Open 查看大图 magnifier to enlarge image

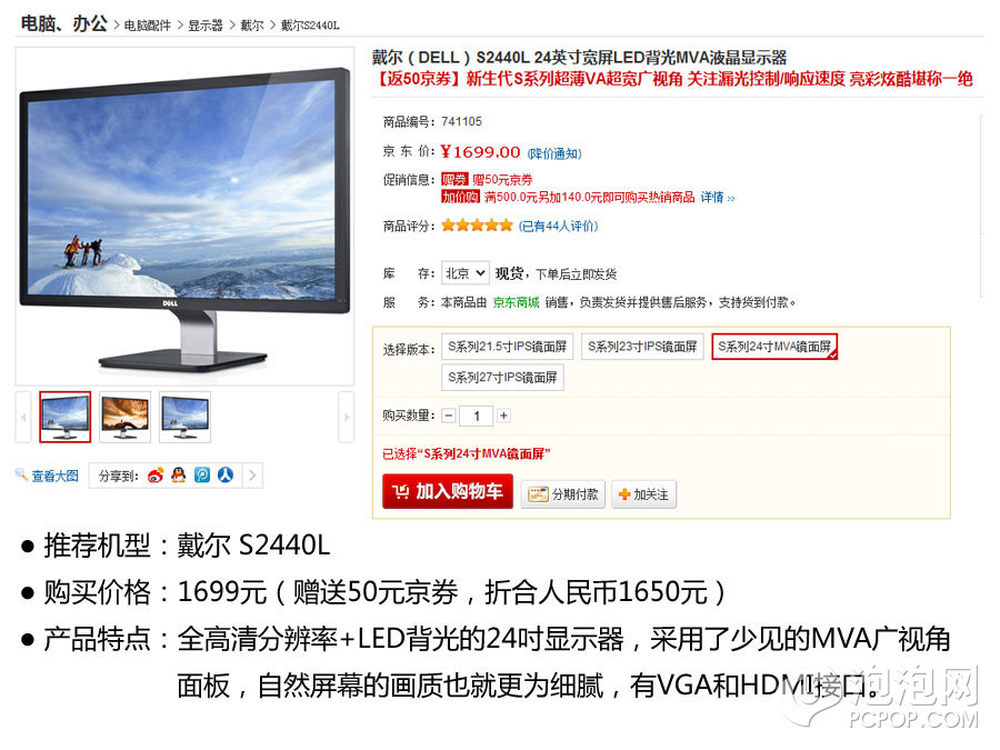click(47, 476)
